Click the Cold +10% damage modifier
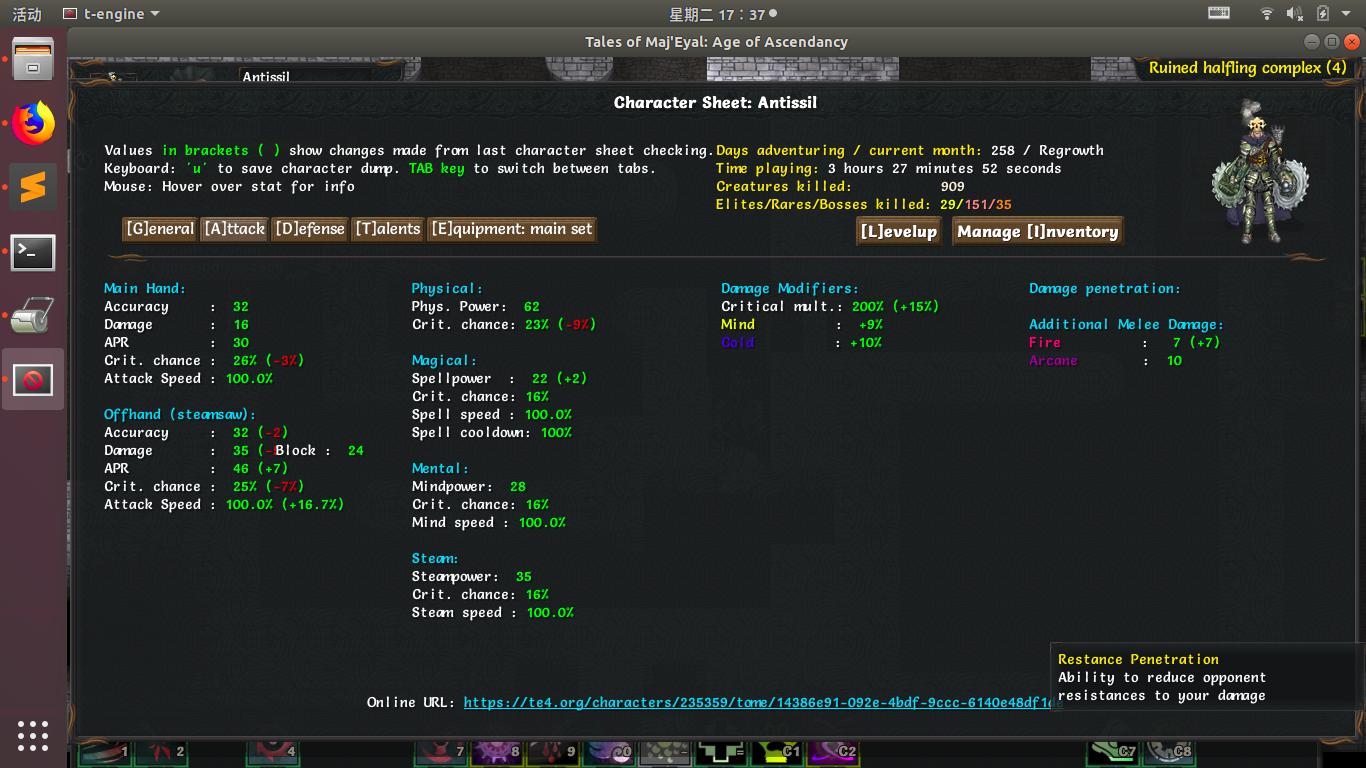The height and width of the screenshot is (768, 1366). (x=802, y=343)
